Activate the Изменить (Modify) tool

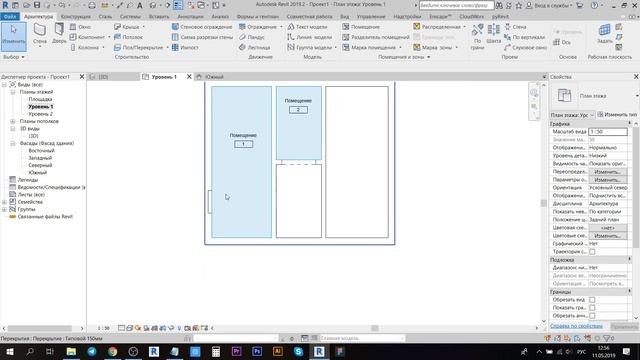pyautogui.click(x=13, y=36)
